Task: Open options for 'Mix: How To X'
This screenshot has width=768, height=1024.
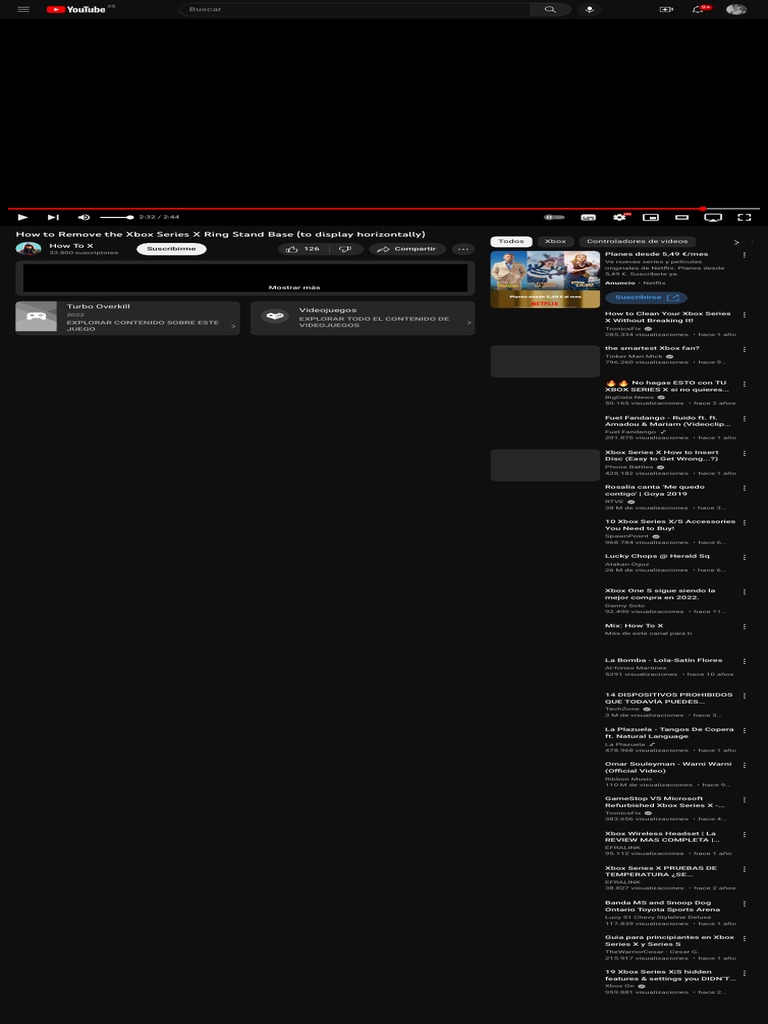Action: [744, 627]
